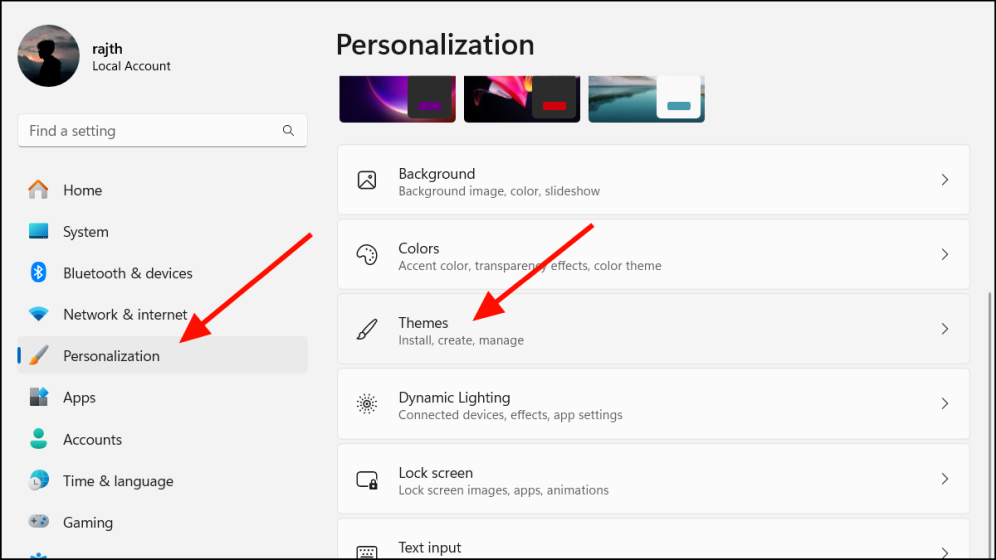Click the Bluetooth symbol icon in sidebar
Image resolution: width=996 pixels, height=560 pixels.
click(38, 273)
